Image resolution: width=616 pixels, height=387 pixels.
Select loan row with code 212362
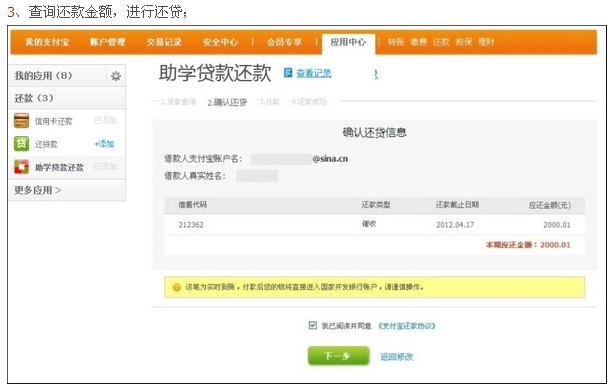374,225
